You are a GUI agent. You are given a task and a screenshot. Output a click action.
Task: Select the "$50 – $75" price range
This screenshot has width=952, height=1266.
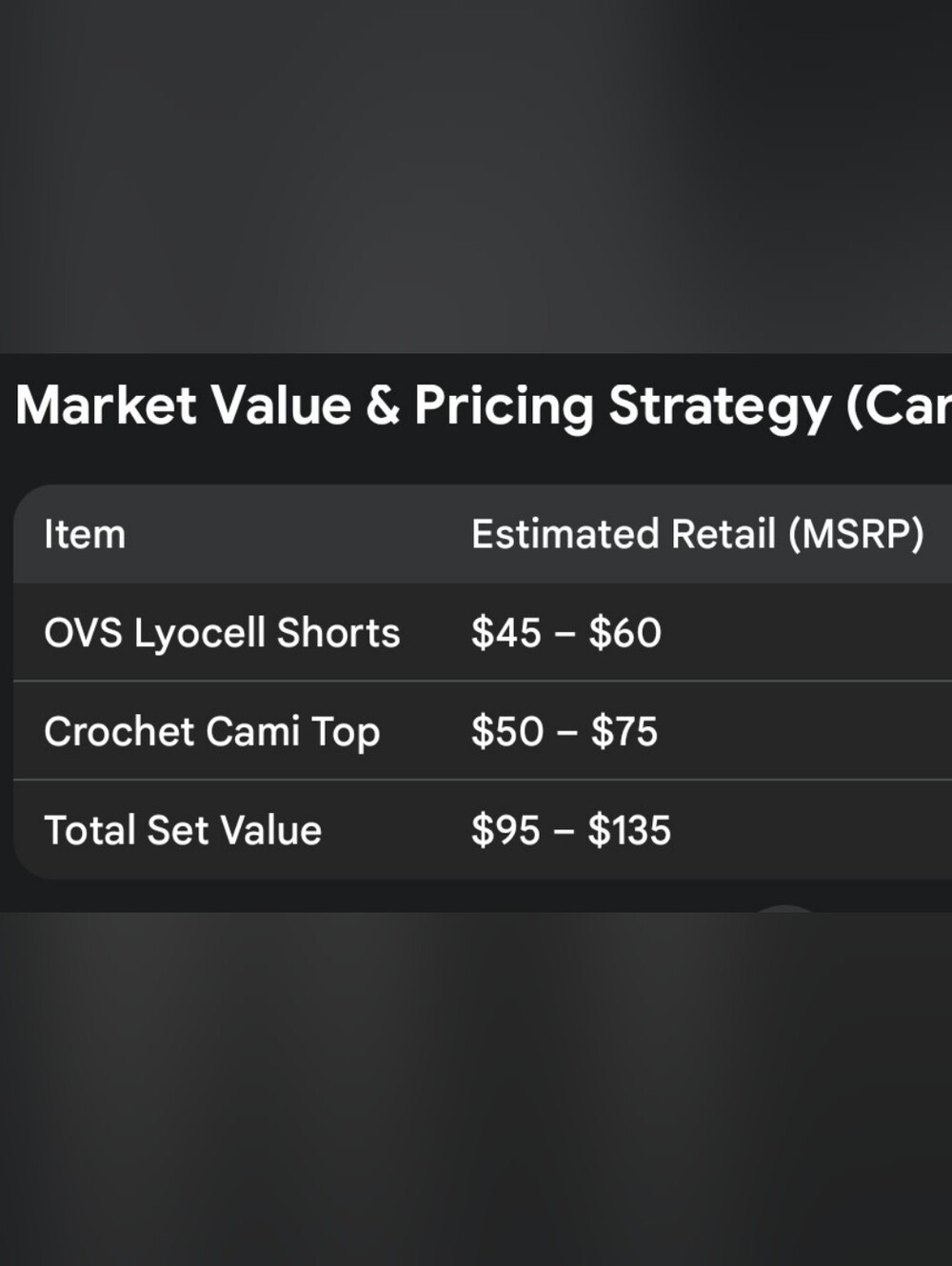pyautogui.click(x=565, y=732)
